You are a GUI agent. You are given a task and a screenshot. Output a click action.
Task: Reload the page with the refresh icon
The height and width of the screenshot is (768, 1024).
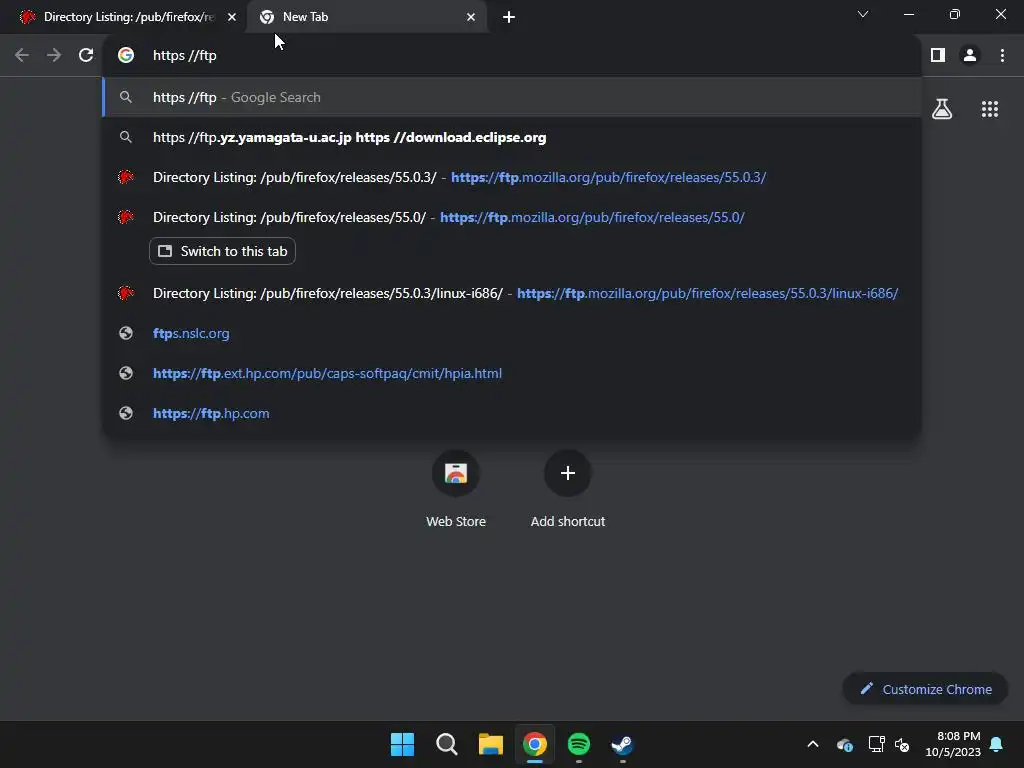tap(86, 56)
